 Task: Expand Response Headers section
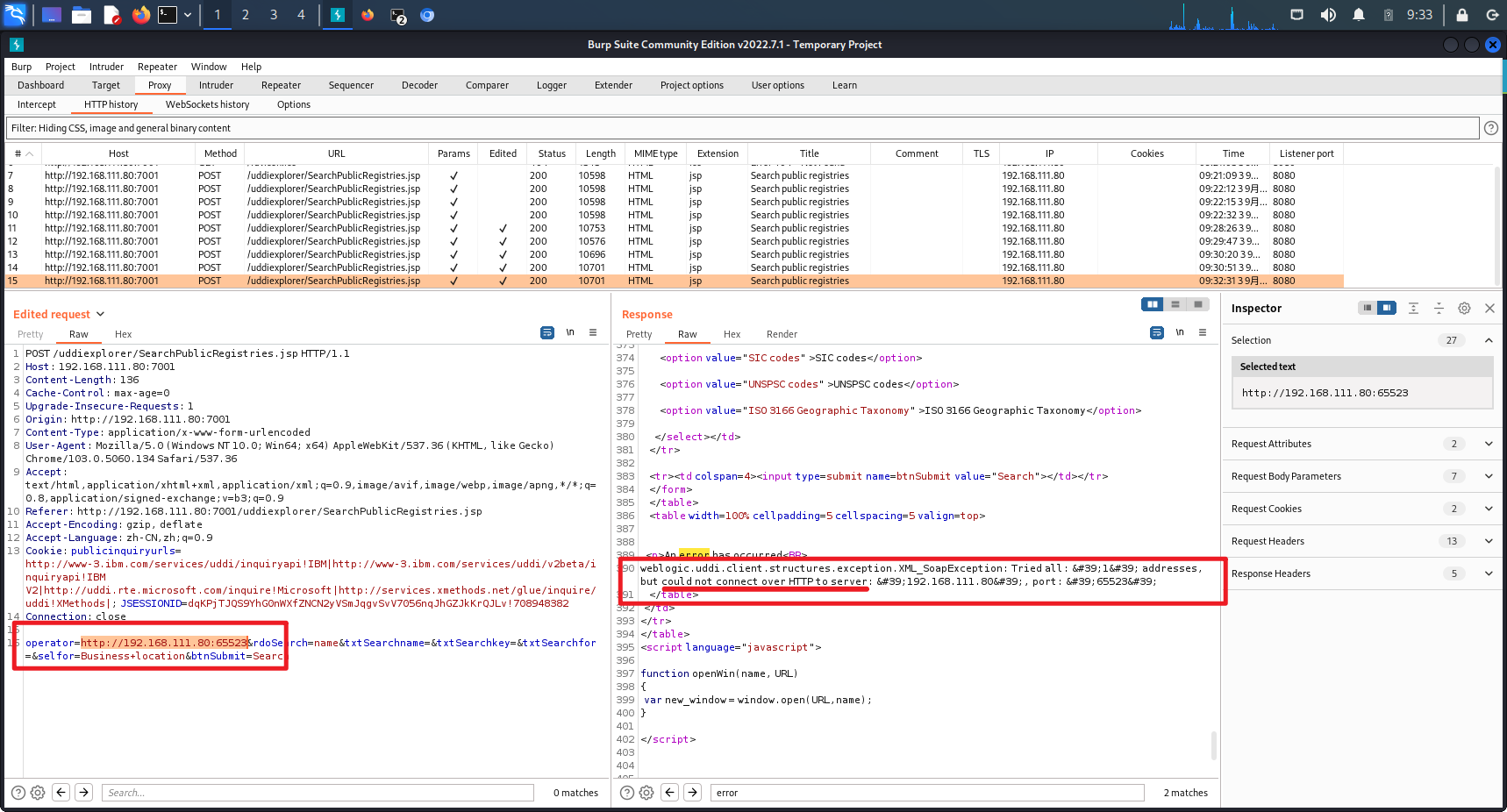[1489, 573]
